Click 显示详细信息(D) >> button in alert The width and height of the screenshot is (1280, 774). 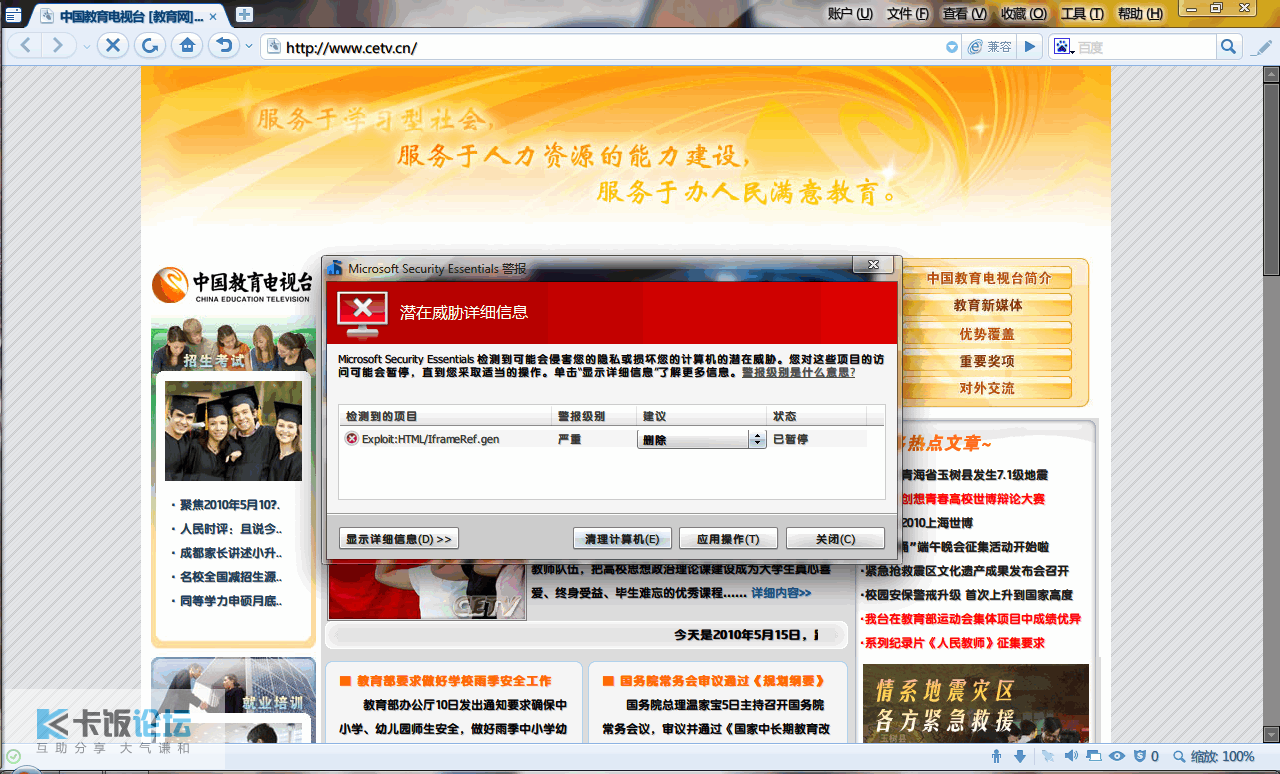tap(399, 539)
